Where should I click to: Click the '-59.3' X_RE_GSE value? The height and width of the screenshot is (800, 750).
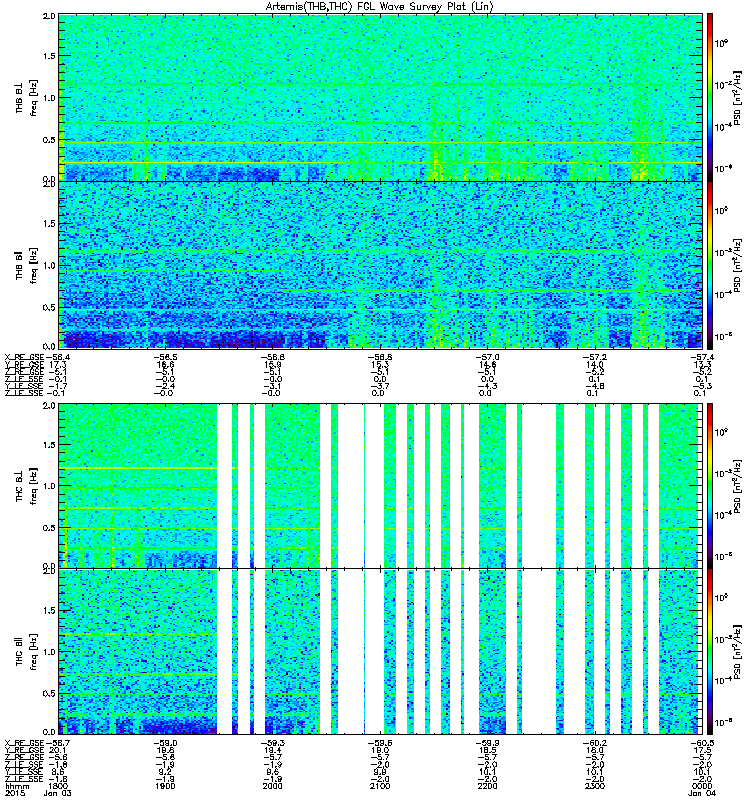[272, 743]
